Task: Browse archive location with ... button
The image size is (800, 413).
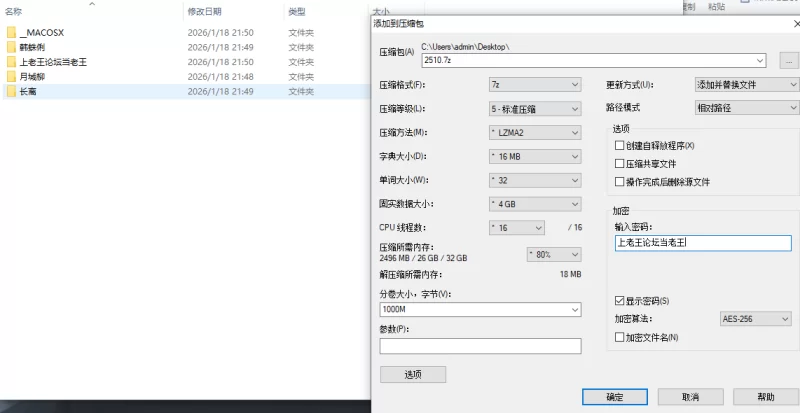Action: 789,60
